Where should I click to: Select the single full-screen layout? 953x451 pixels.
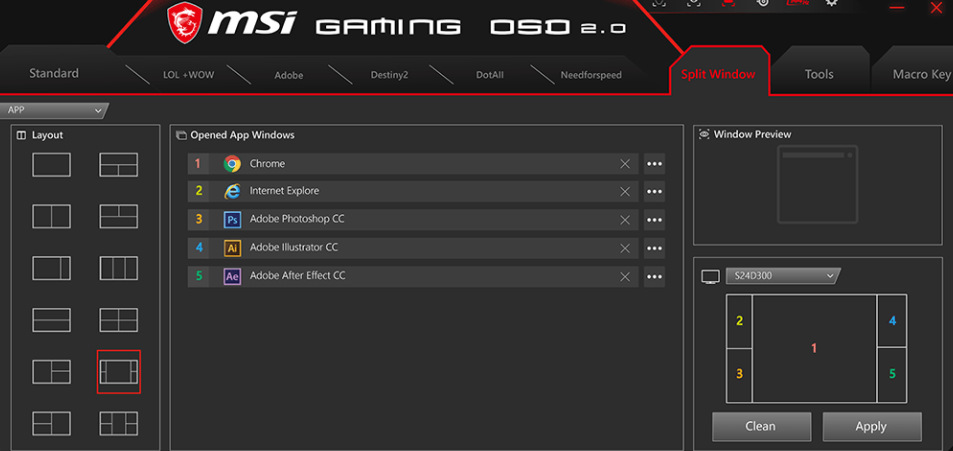[51, 165]
